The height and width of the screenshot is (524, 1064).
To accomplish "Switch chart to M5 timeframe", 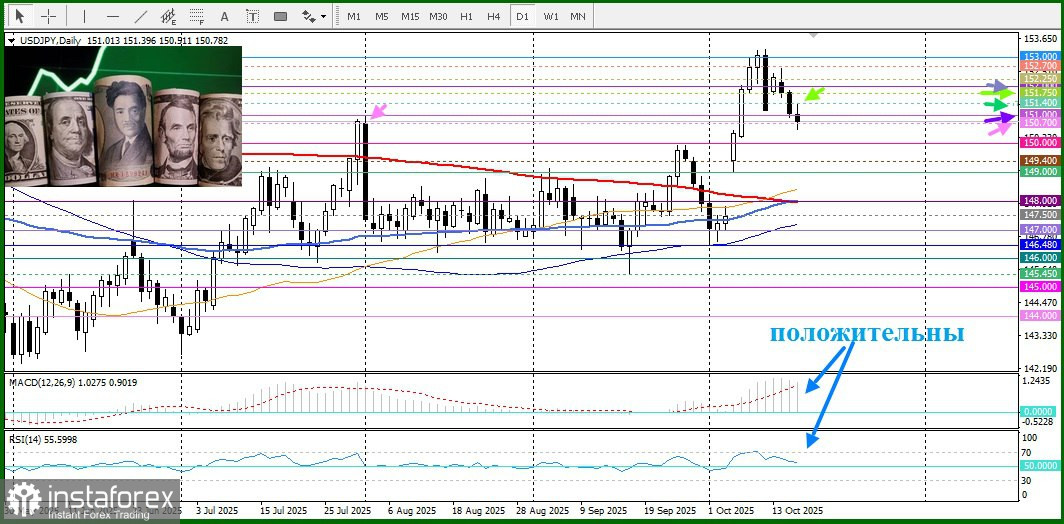I will pos(381,16).
